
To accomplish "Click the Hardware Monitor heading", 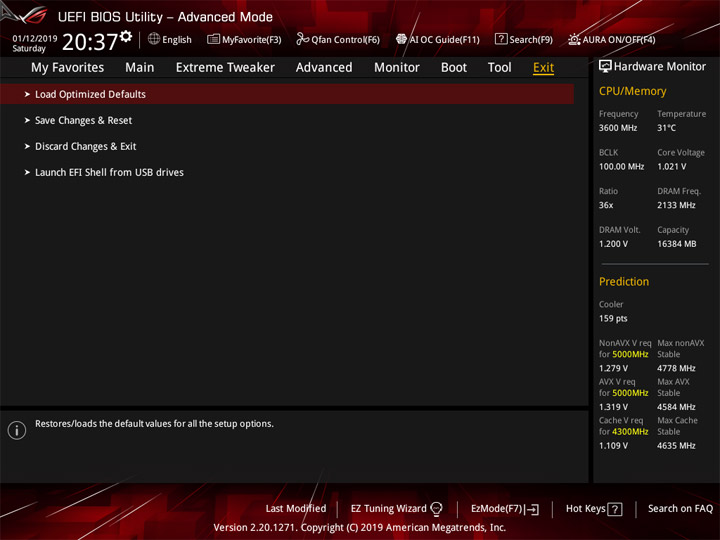I will point(659,67).
